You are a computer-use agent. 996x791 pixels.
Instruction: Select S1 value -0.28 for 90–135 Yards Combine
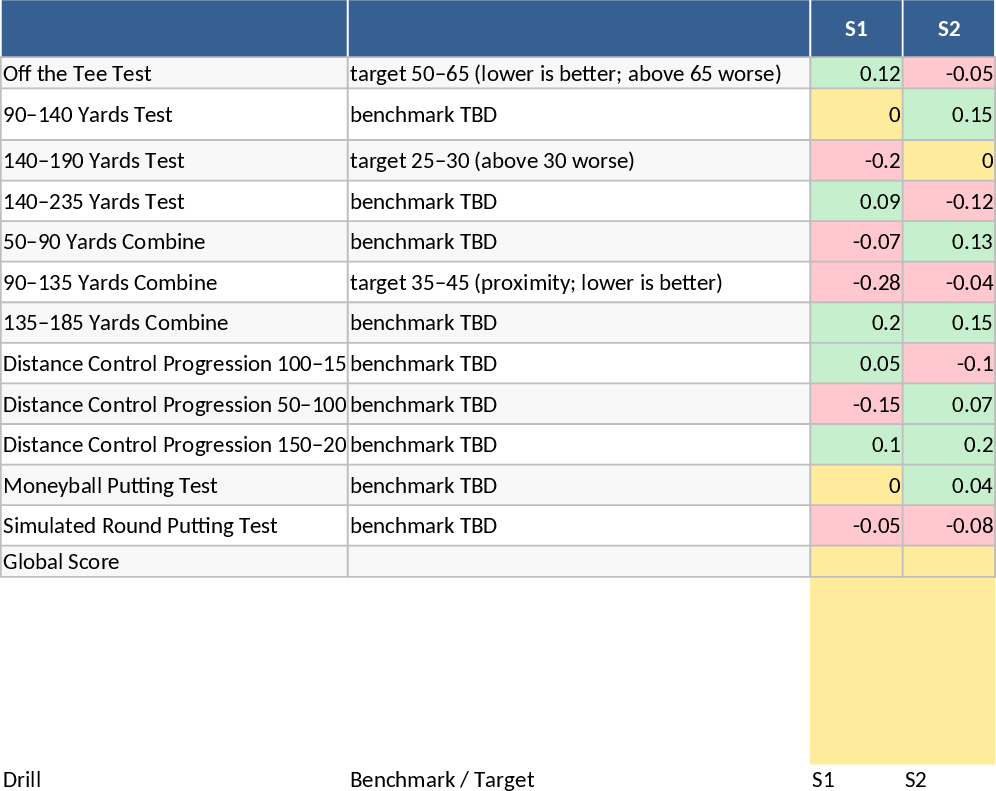(856, 283)
